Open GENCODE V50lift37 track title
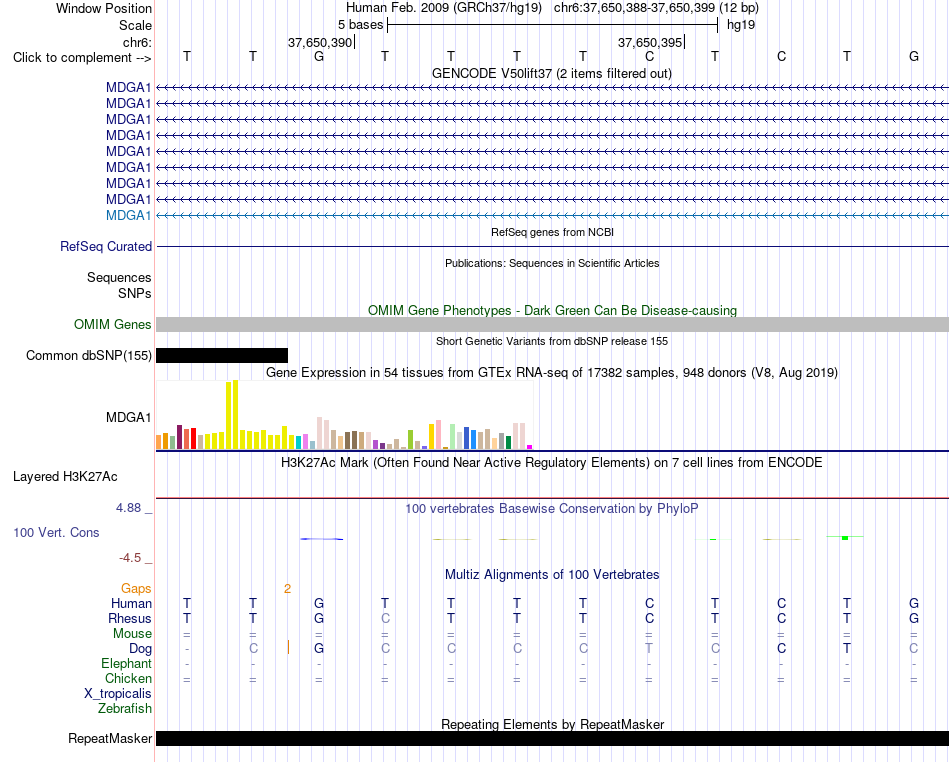 point(551,73)
